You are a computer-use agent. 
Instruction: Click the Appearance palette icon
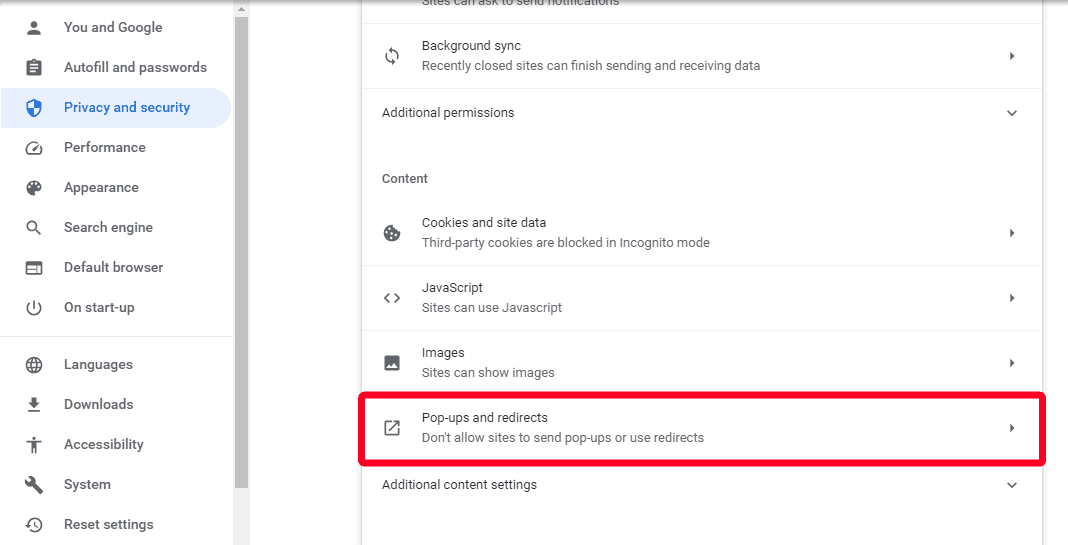[x=34, y=188]
